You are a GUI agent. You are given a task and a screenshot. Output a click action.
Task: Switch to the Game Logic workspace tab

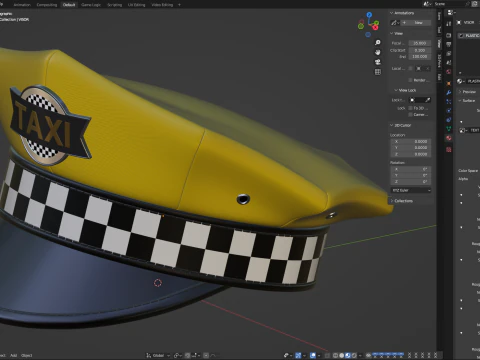(91, 5)
